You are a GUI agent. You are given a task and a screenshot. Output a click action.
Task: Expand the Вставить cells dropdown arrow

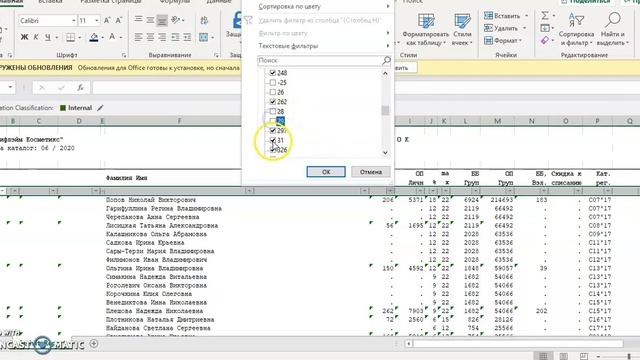[526, 16]
